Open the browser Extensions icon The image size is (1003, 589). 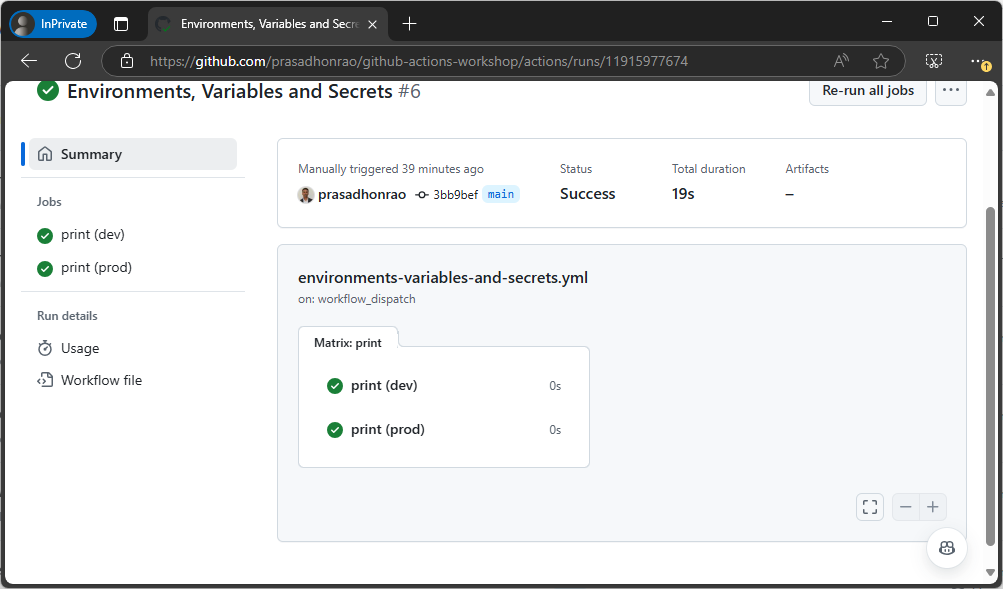coord(932,60)
